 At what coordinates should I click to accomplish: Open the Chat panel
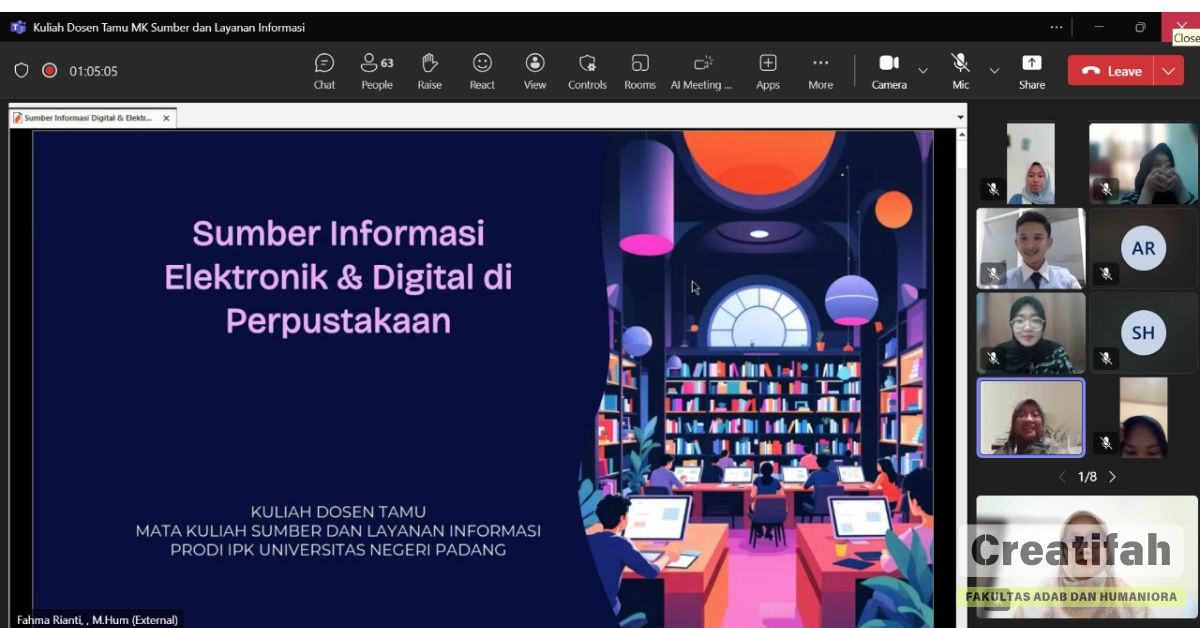click(x=324, y=70)
